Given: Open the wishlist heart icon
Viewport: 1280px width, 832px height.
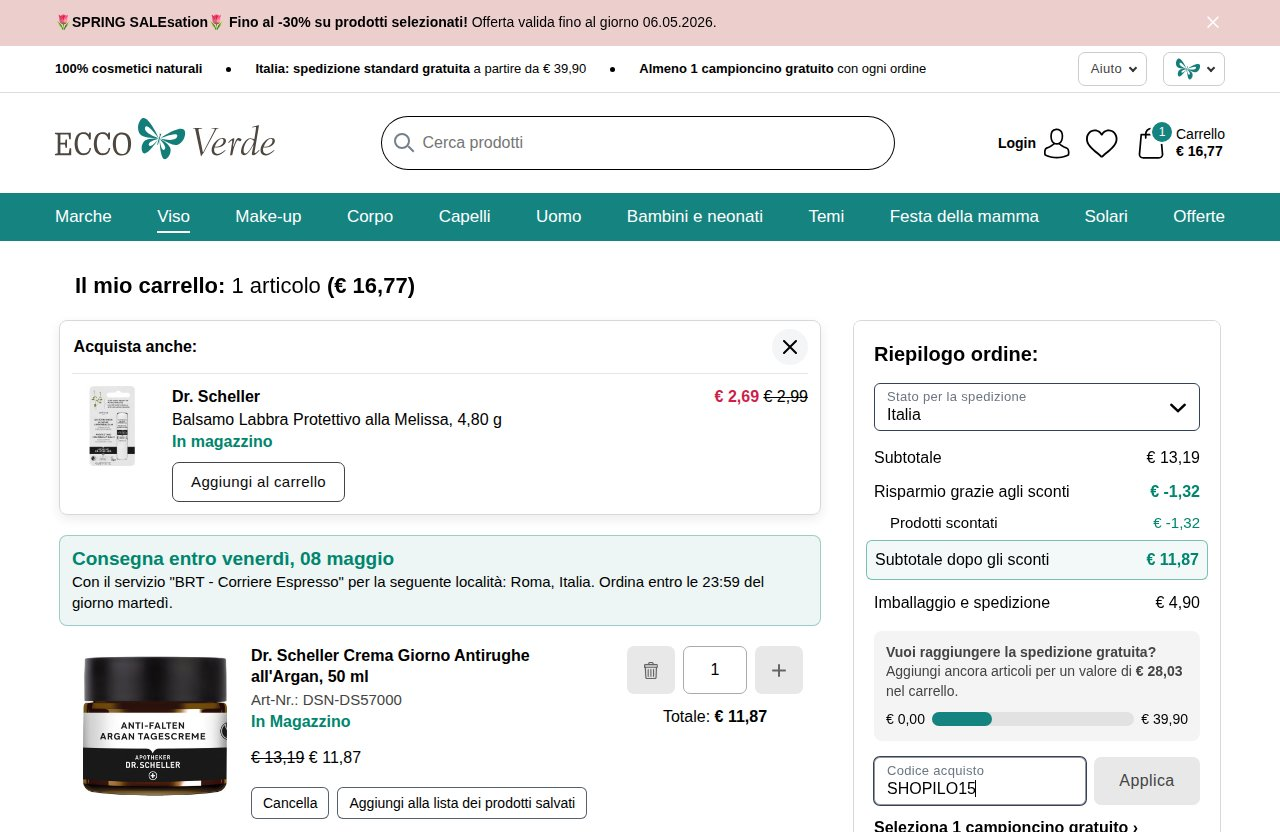Looking at the screenshot, I should (1102, 144).
